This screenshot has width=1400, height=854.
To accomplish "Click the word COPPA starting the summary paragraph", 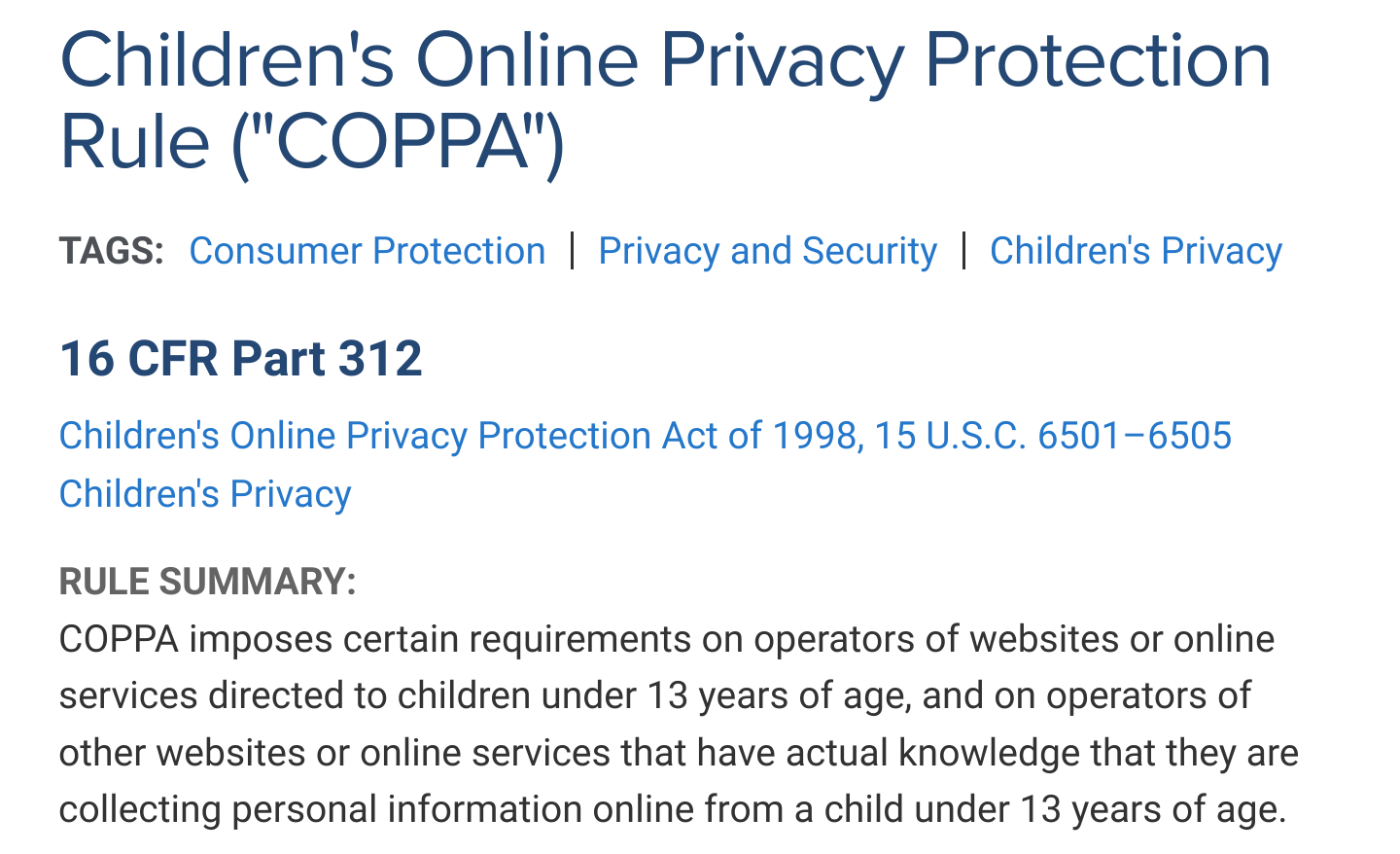I will pos(119,639).
